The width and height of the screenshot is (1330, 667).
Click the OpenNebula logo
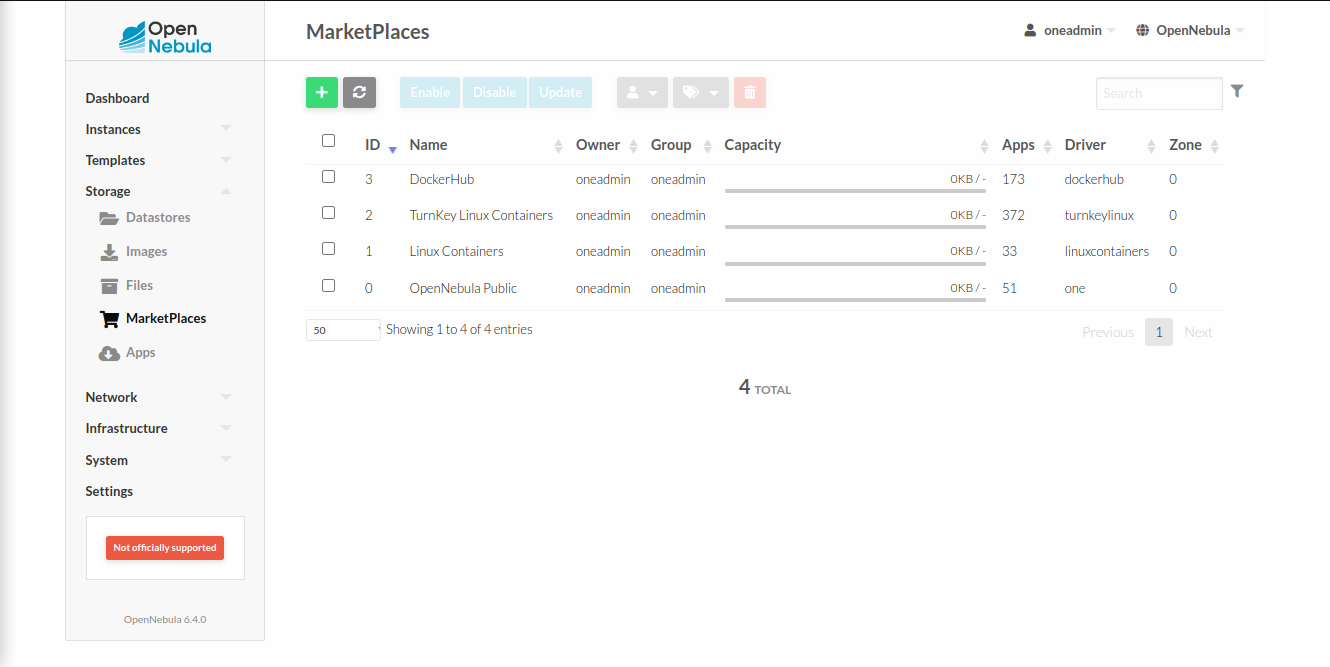click(165, 36)
